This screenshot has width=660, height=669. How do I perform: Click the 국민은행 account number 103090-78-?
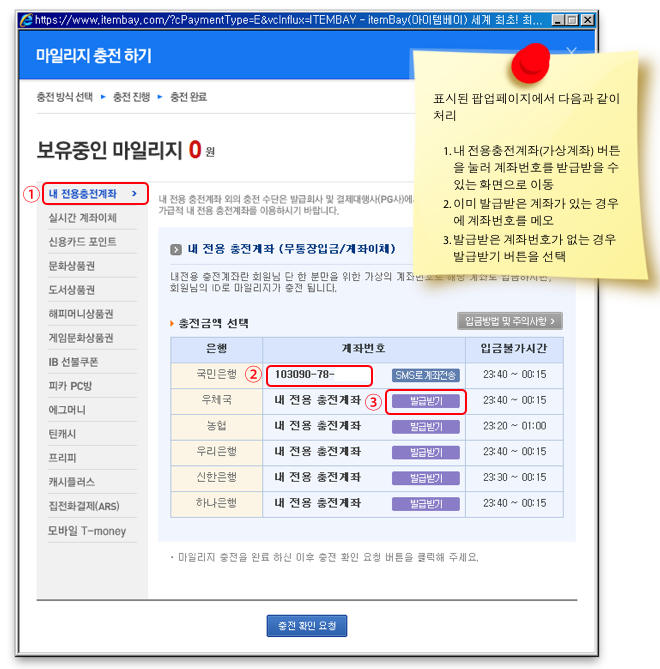305,375
